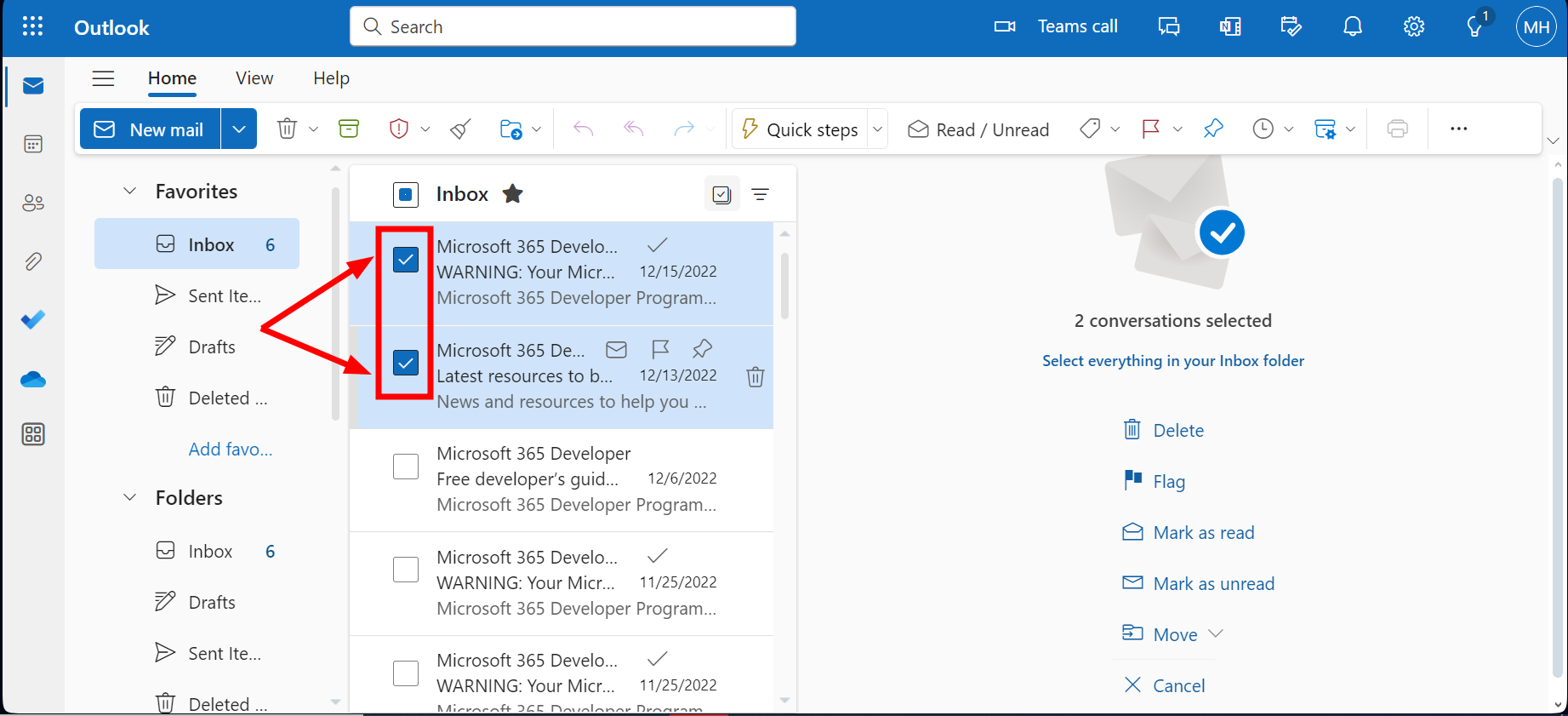Click Mark as unread in reading pane
The width and height of the screenshot is (1568, 716).
[1213, 583]
